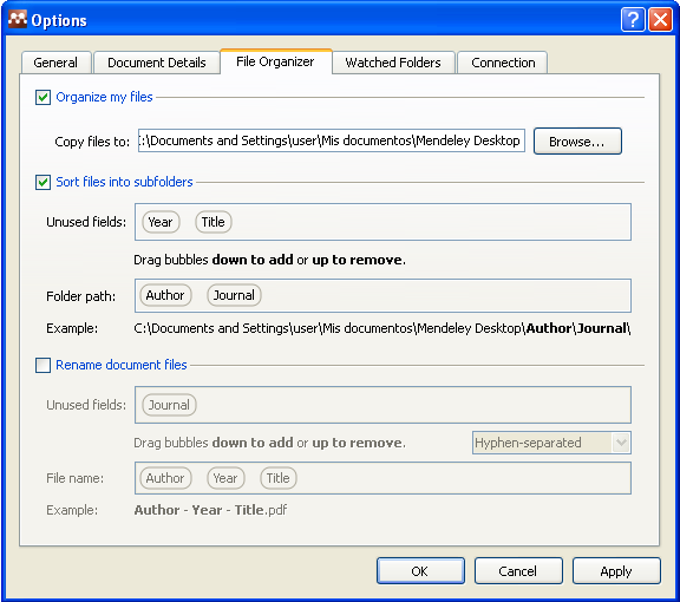The height and width of the screenshot is (602, 680).
Task: Select the File Organizer tab
Action: pos(276,62)
